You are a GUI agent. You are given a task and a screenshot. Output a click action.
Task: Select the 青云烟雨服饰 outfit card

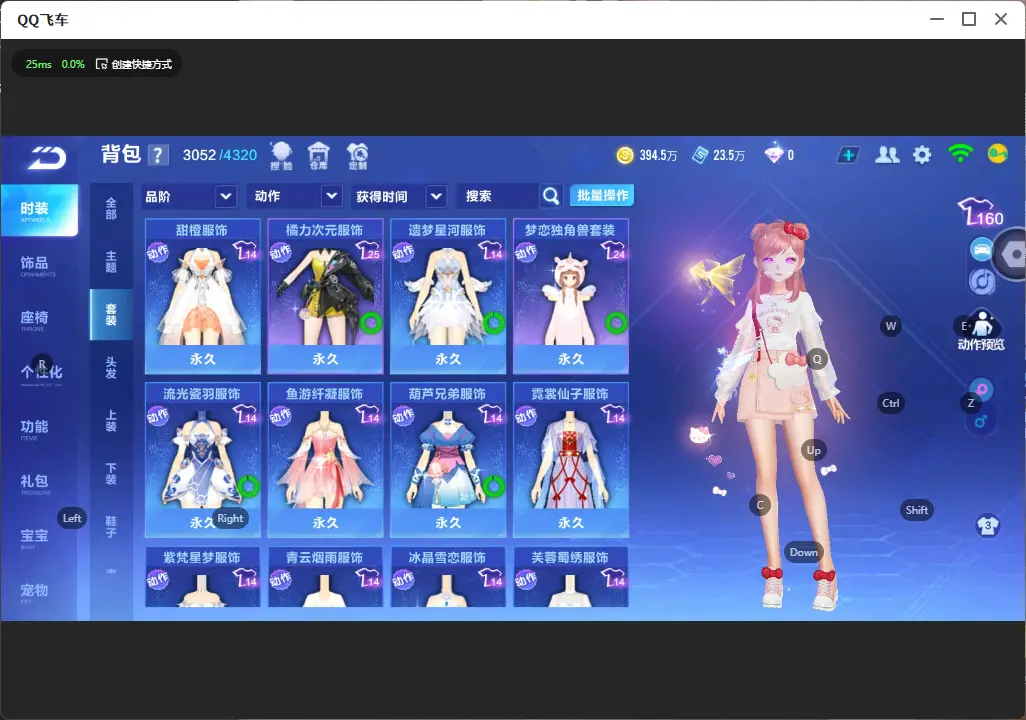click(325, 577)
